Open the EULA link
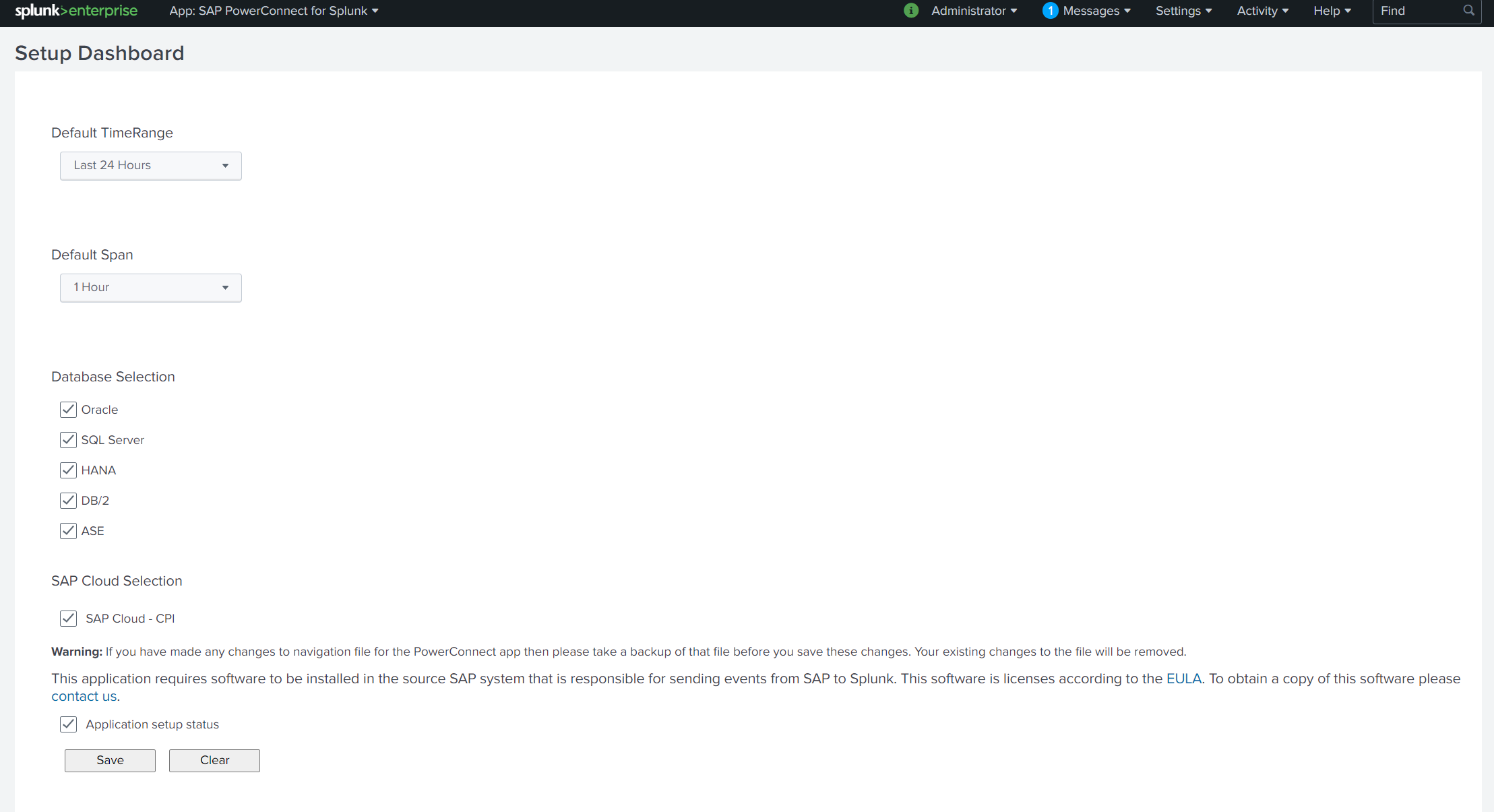The height and width of the screenshot is (812, 1494). click(x=1183, y=679)
